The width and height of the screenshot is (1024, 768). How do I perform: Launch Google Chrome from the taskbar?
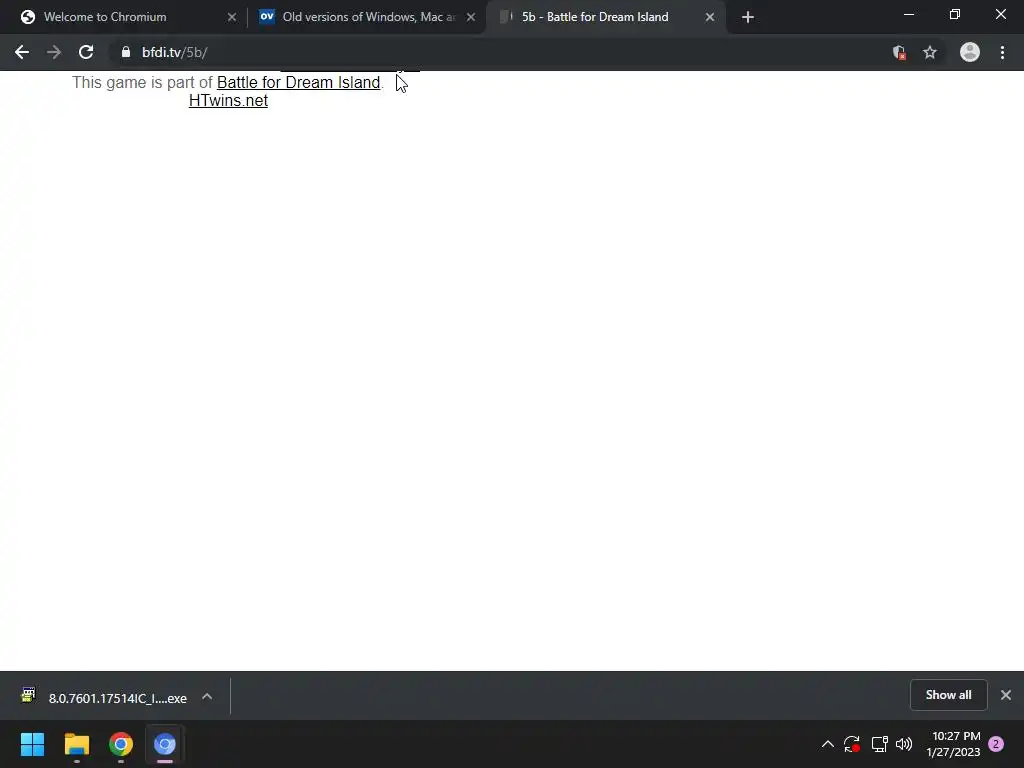pyautogui.click(x=121, y=744)
